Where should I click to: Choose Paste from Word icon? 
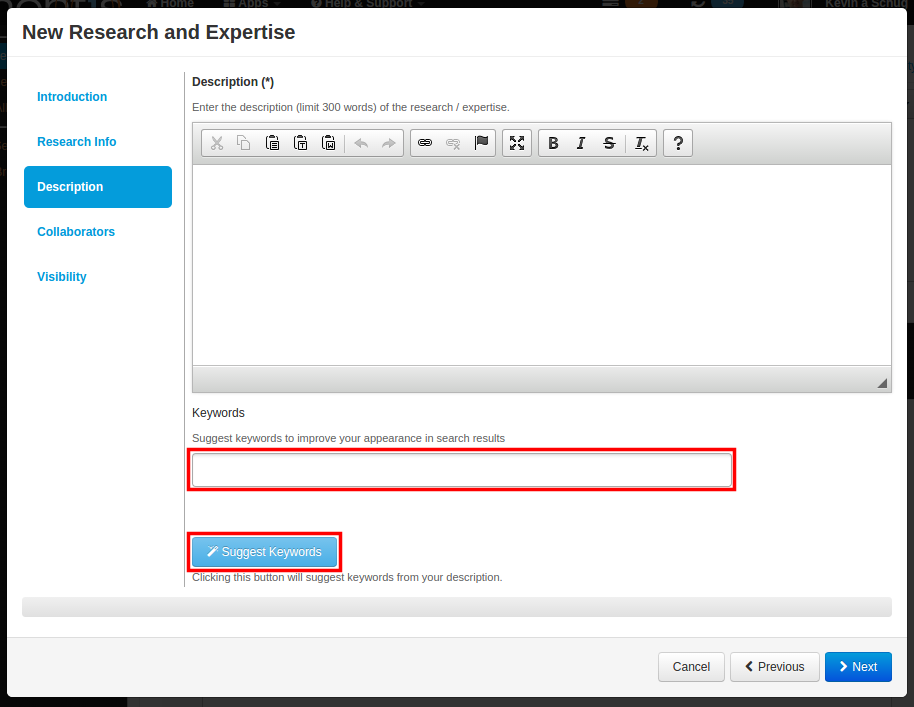[329, 143]
